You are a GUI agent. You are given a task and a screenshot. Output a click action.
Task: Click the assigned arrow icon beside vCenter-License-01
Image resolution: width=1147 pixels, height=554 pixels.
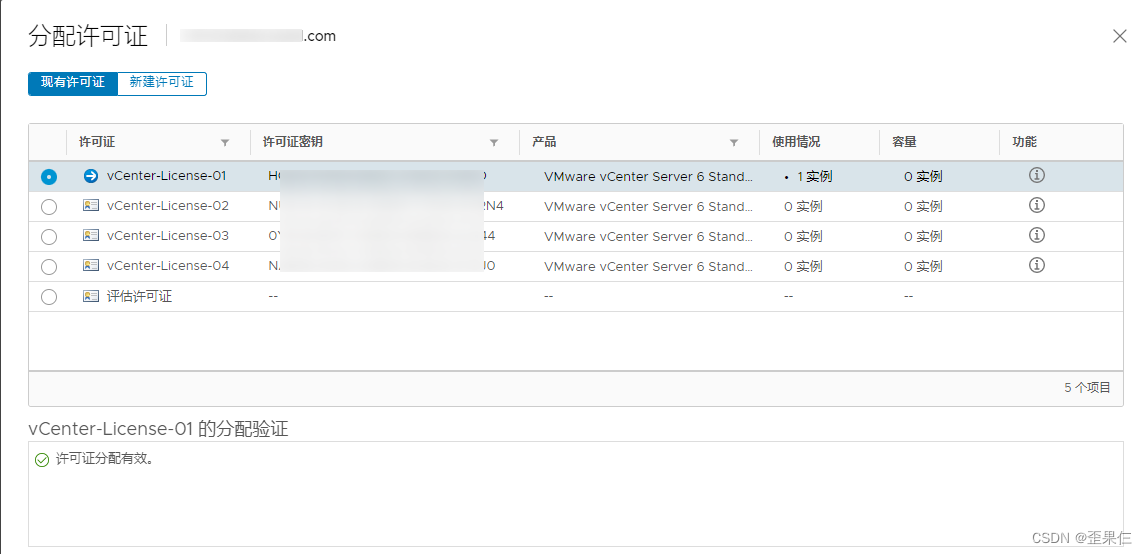(91, 176)
